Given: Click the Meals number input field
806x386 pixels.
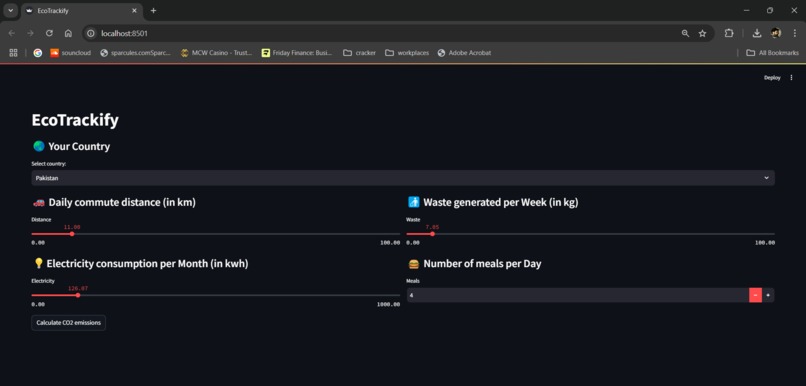Looking at the screenshot, I should [578, 295].
